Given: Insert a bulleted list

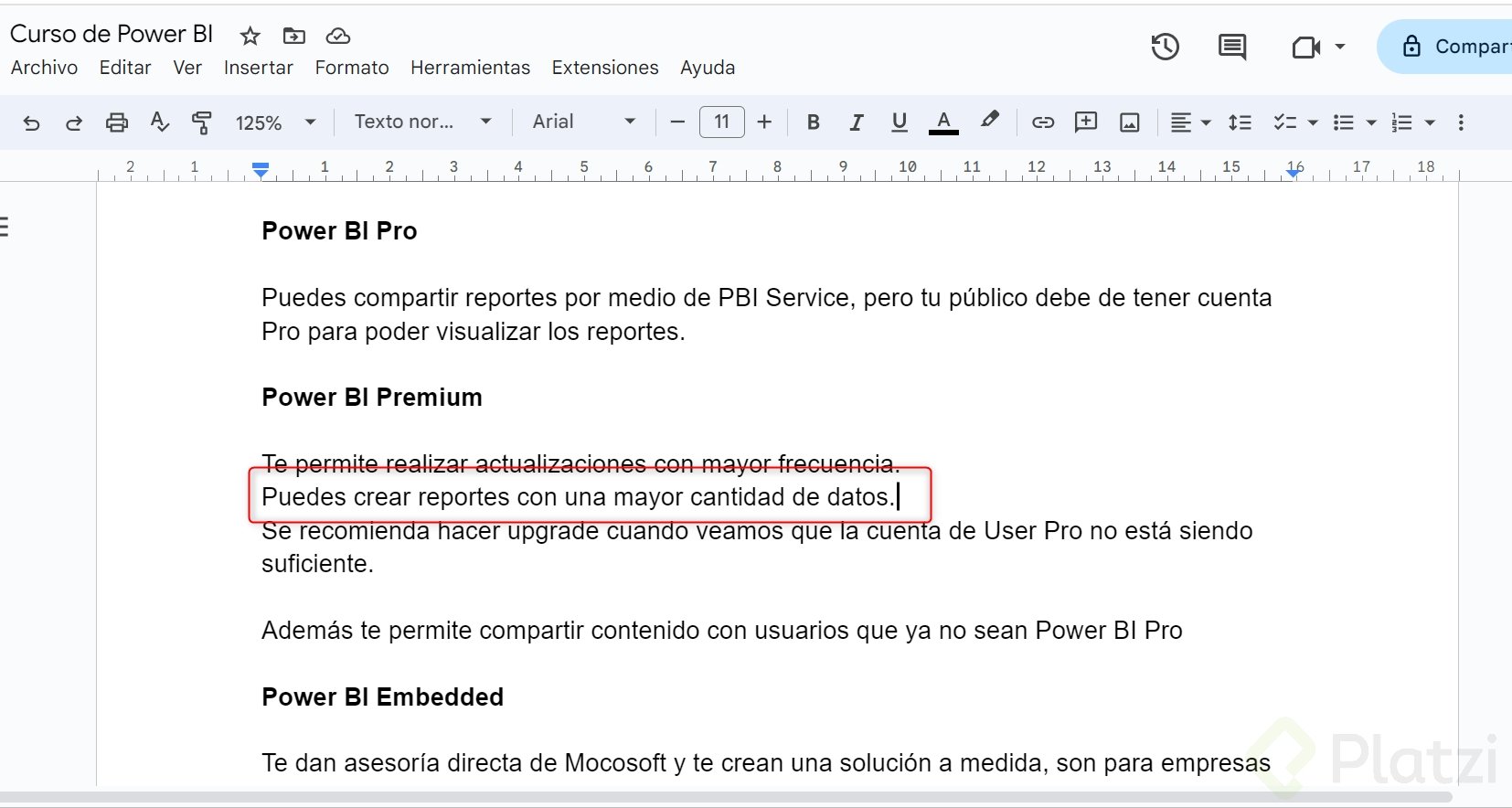Looking at the screenshot, I should coord(1344,122).
